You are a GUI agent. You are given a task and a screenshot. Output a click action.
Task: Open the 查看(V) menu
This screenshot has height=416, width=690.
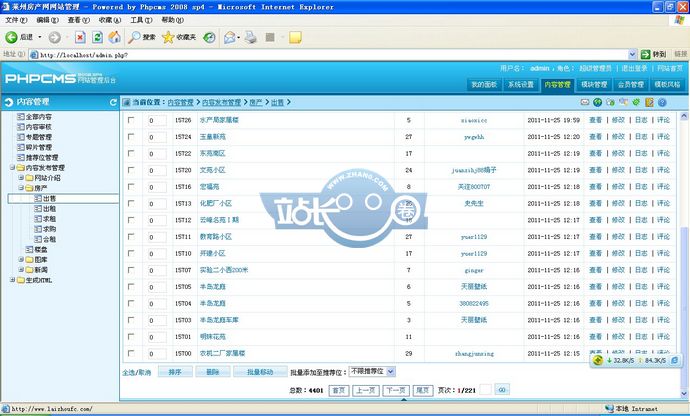[78, 20]
